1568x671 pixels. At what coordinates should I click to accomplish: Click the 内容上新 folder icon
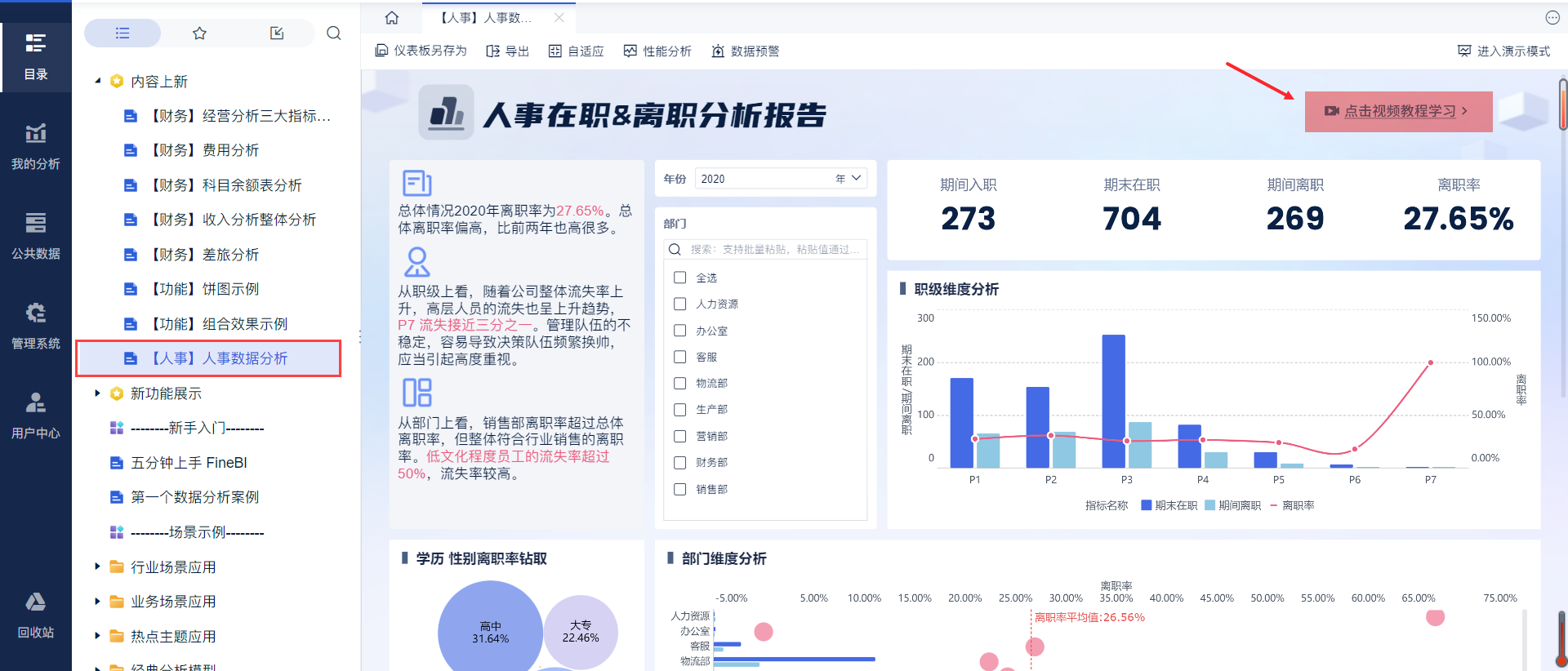pyautogui.click(x=117, y=81)
